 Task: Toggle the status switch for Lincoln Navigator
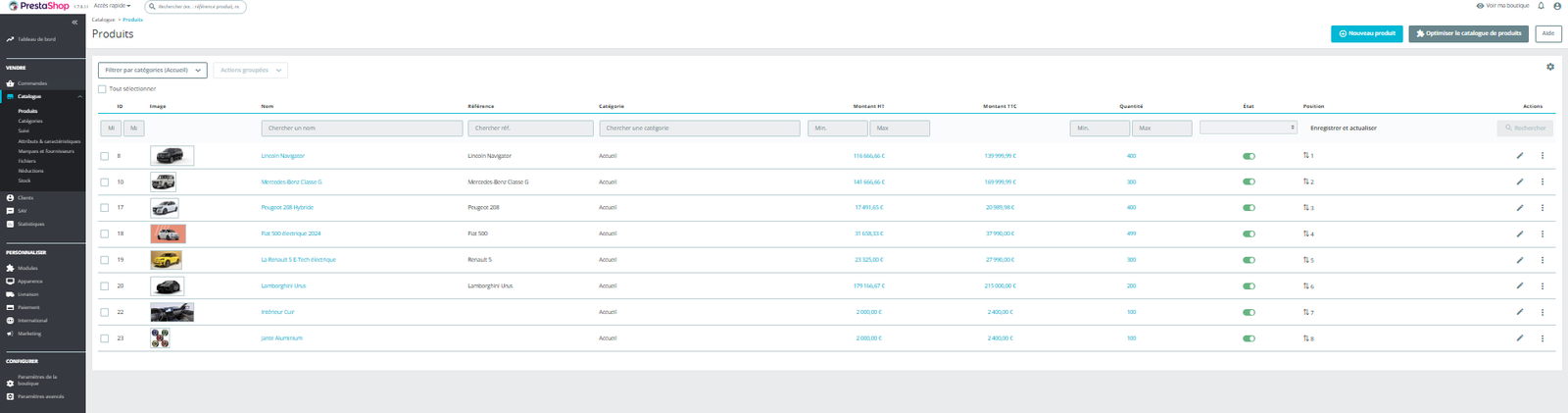(x=1249, y=155)
